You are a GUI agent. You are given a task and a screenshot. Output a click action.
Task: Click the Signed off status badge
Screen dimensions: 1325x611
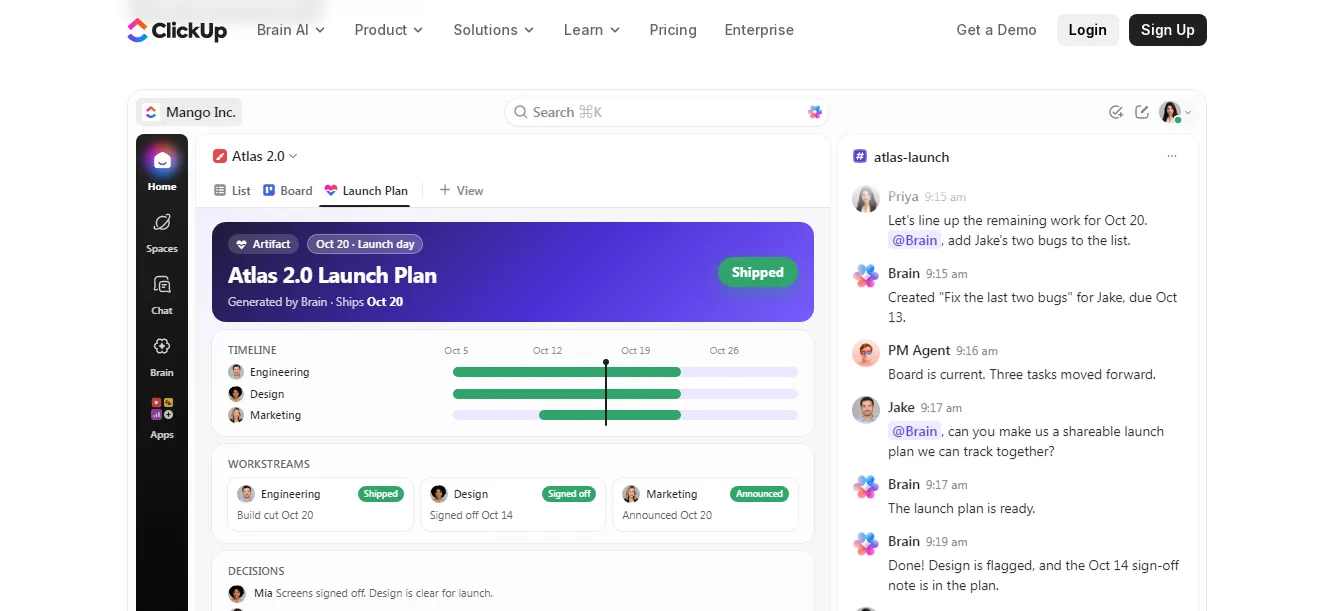pyautogui.click(x=569, y=494)
